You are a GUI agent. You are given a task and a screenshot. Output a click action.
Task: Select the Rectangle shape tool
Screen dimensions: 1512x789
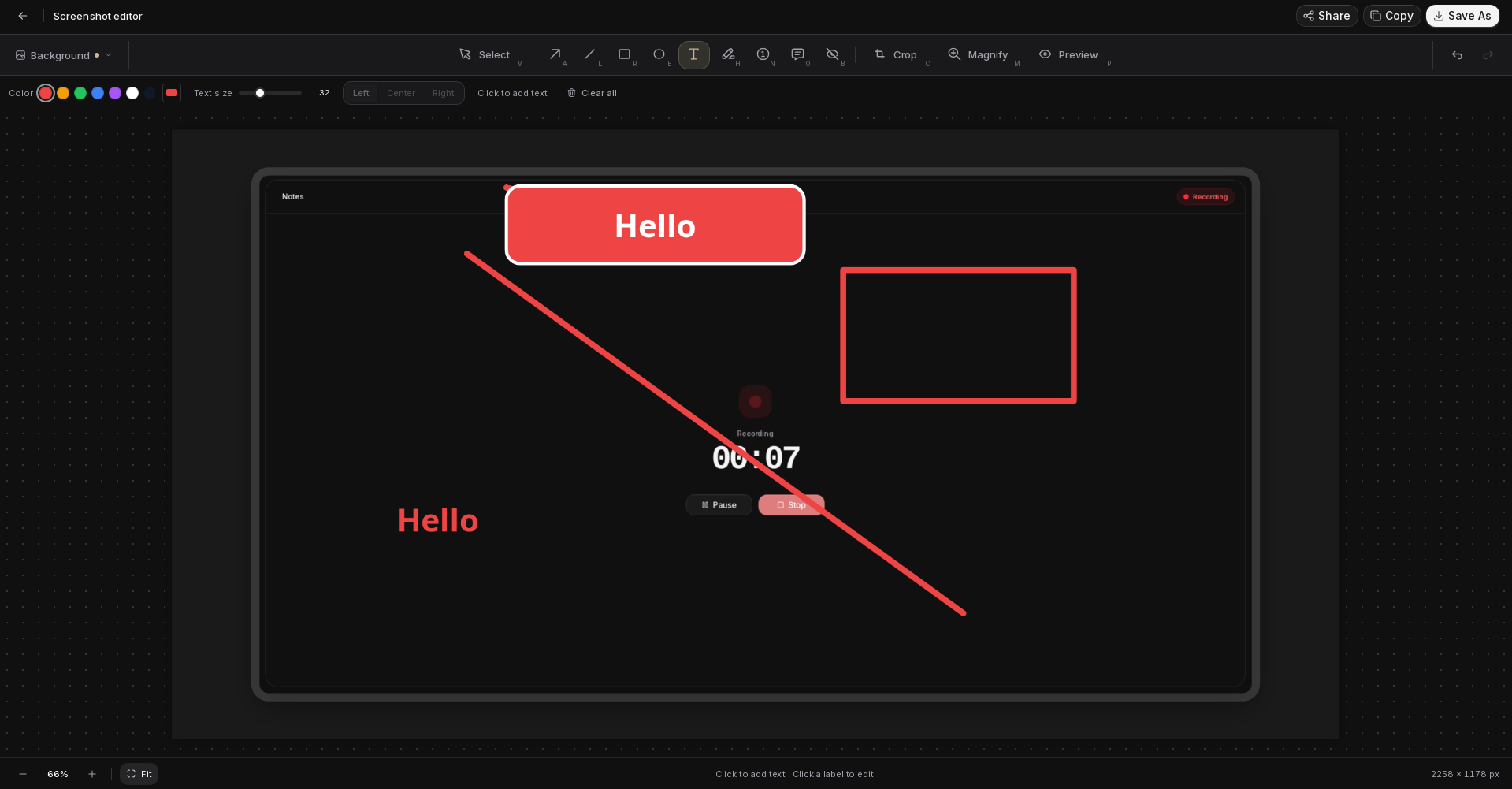pos(625,54)
